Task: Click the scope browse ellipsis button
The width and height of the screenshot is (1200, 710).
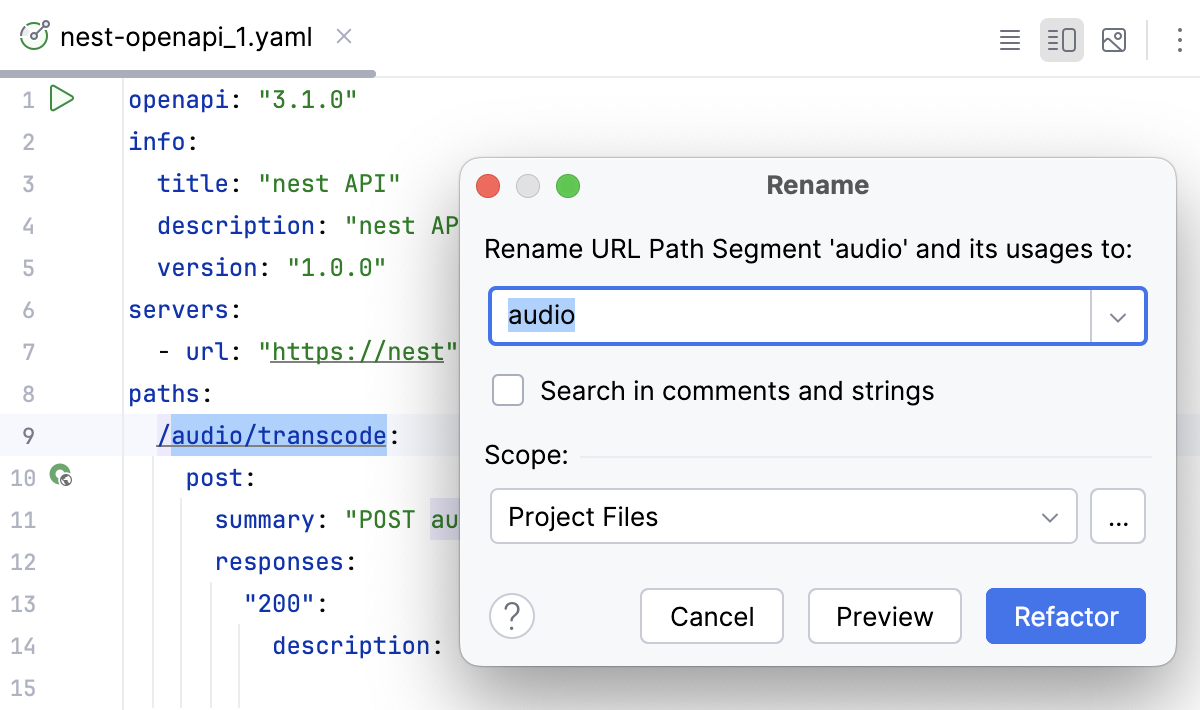Action: (1118, 516)
